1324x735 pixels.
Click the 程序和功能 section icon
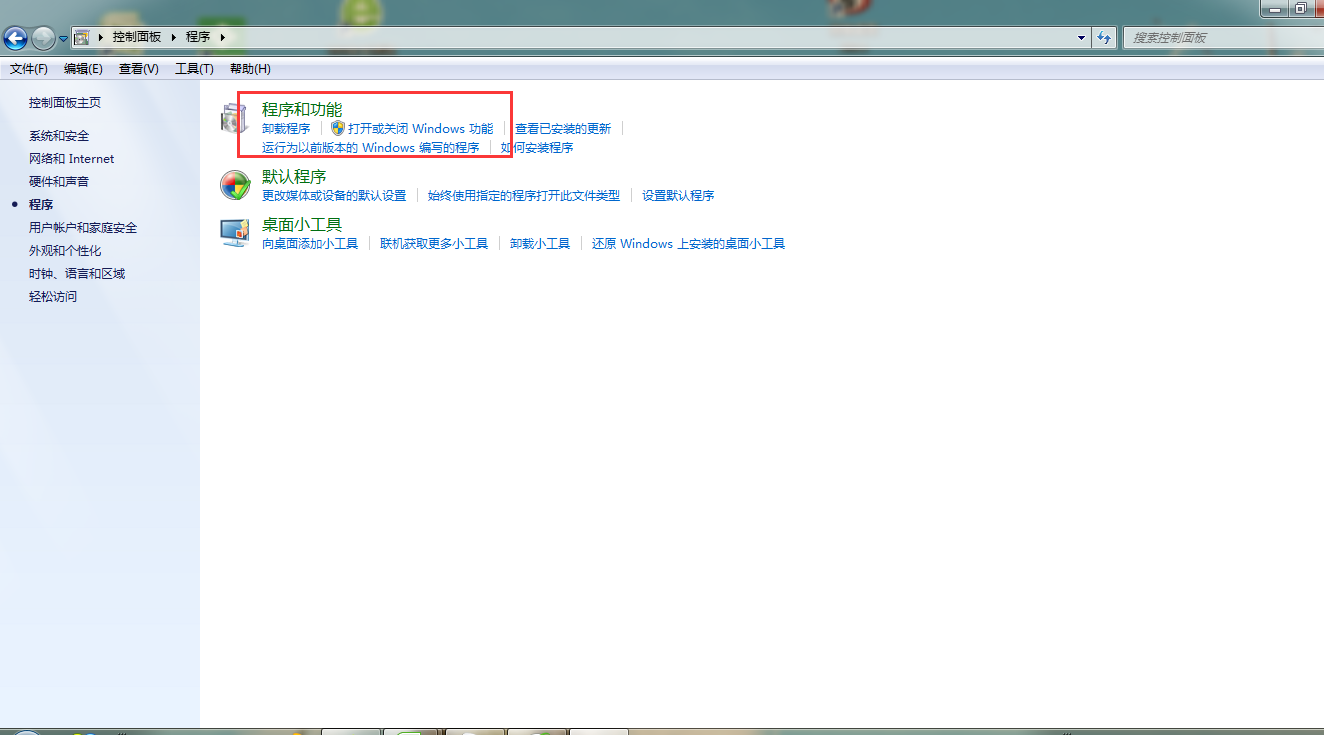232,119
